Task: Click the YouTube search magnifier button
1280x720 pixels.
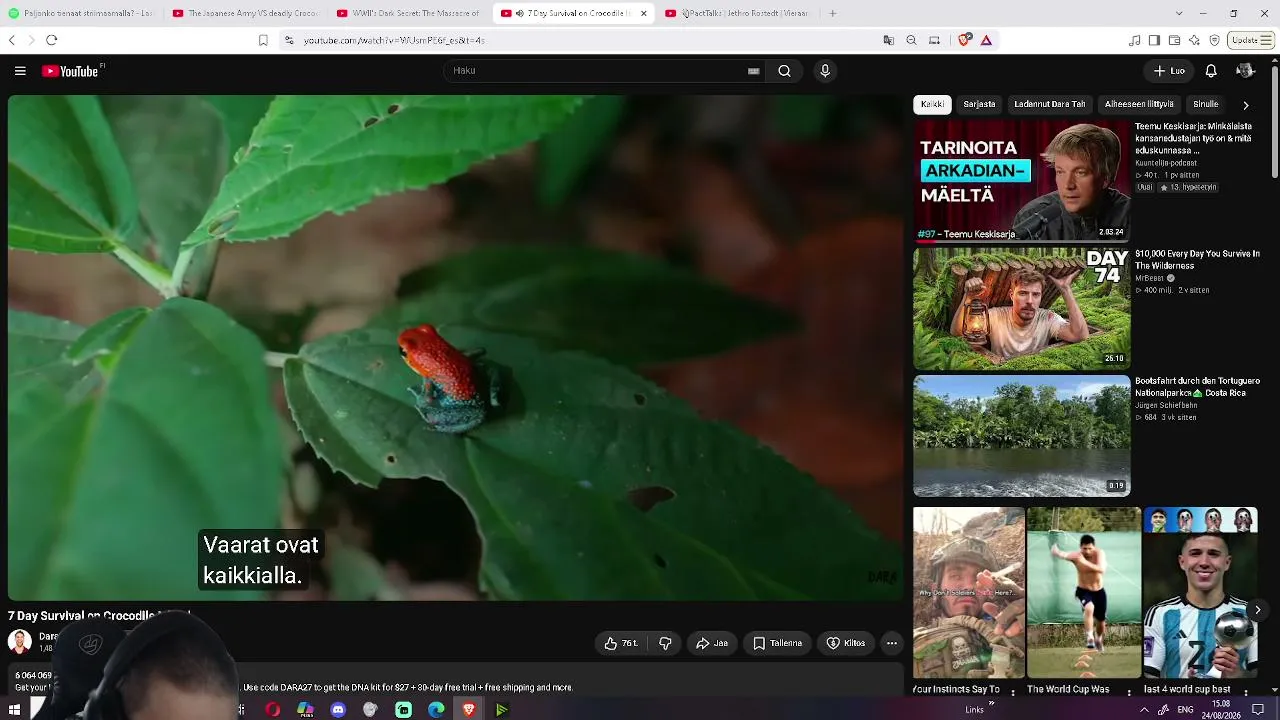Action: 785,71
